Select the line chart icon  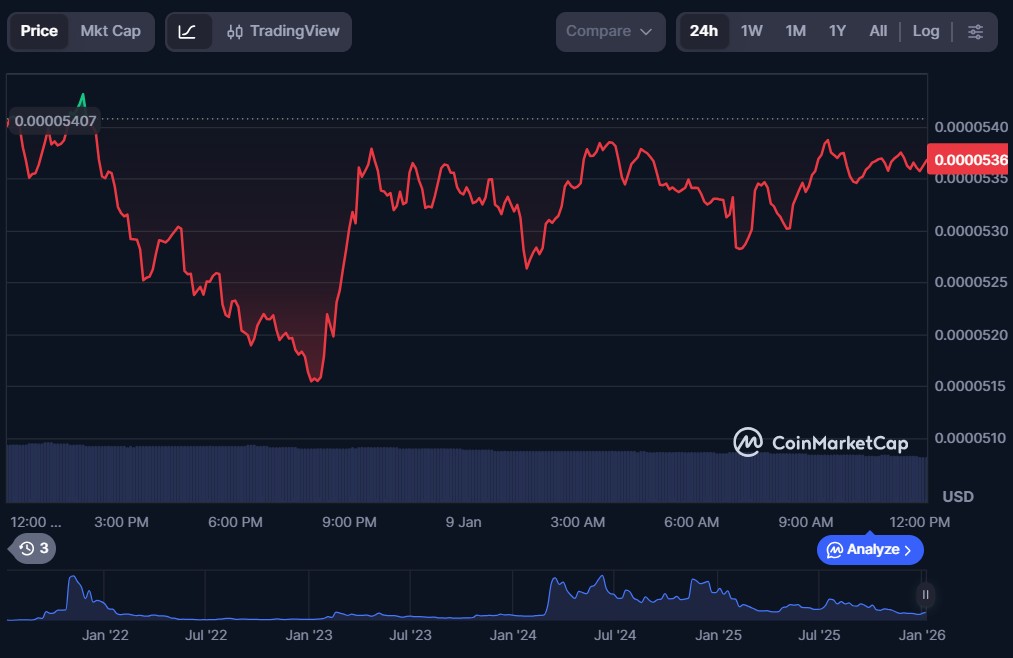click(188, 31)
